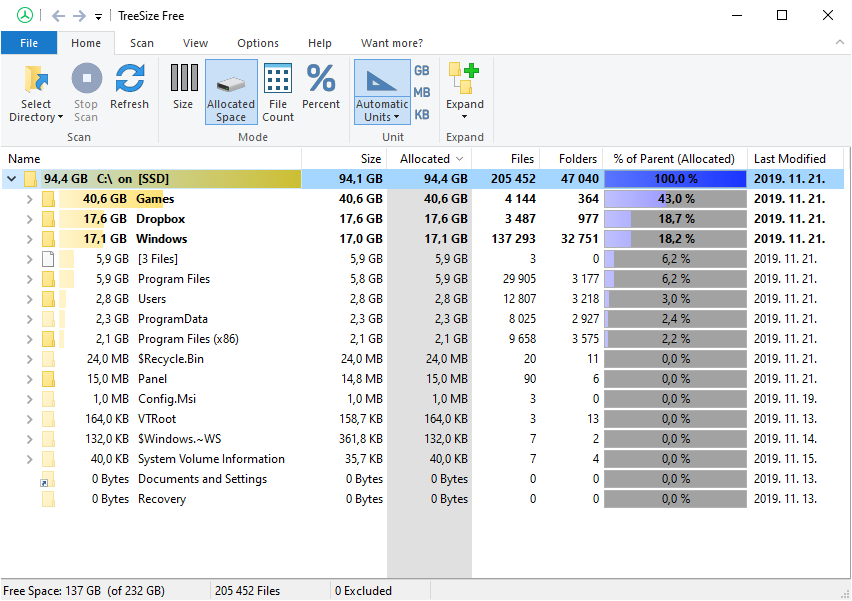The width and height of the screenshot is (852, 601).
Task: Sort by the Name column header
Action: (151, 159)
